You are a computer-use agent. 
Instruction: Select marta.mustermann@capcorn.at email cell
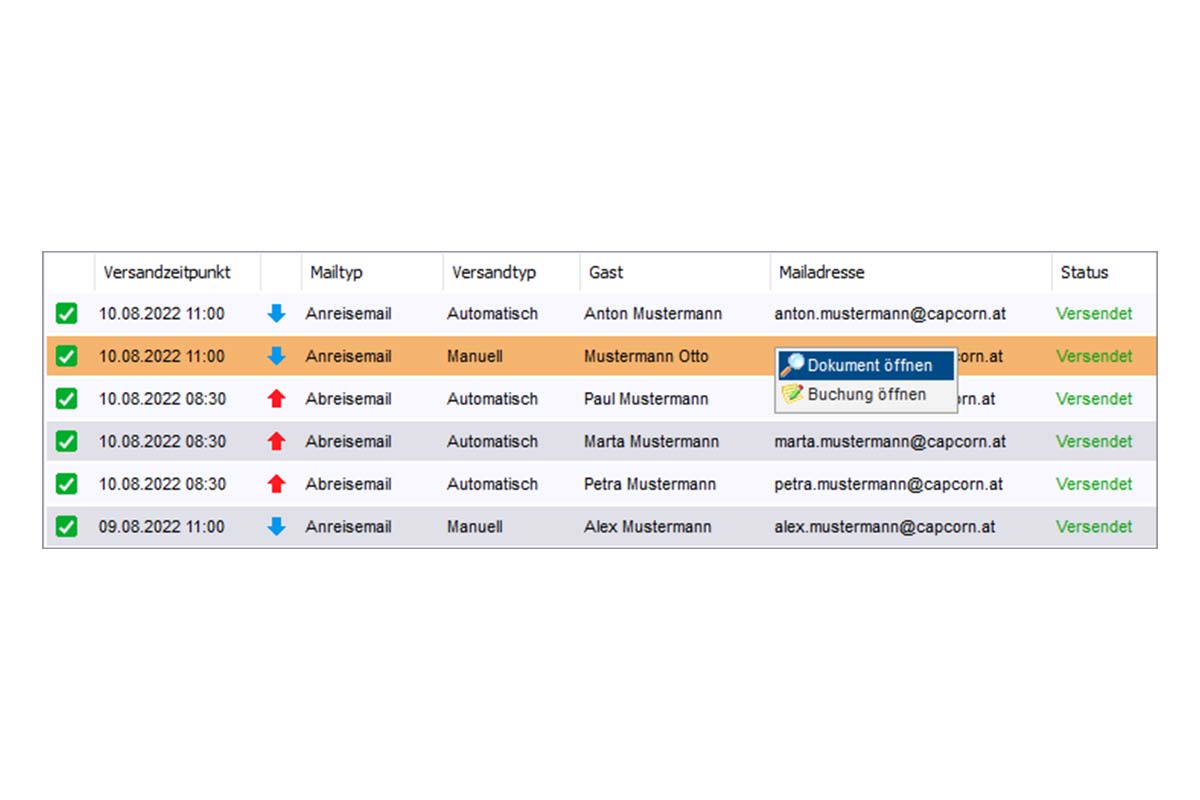pos(890,441)
